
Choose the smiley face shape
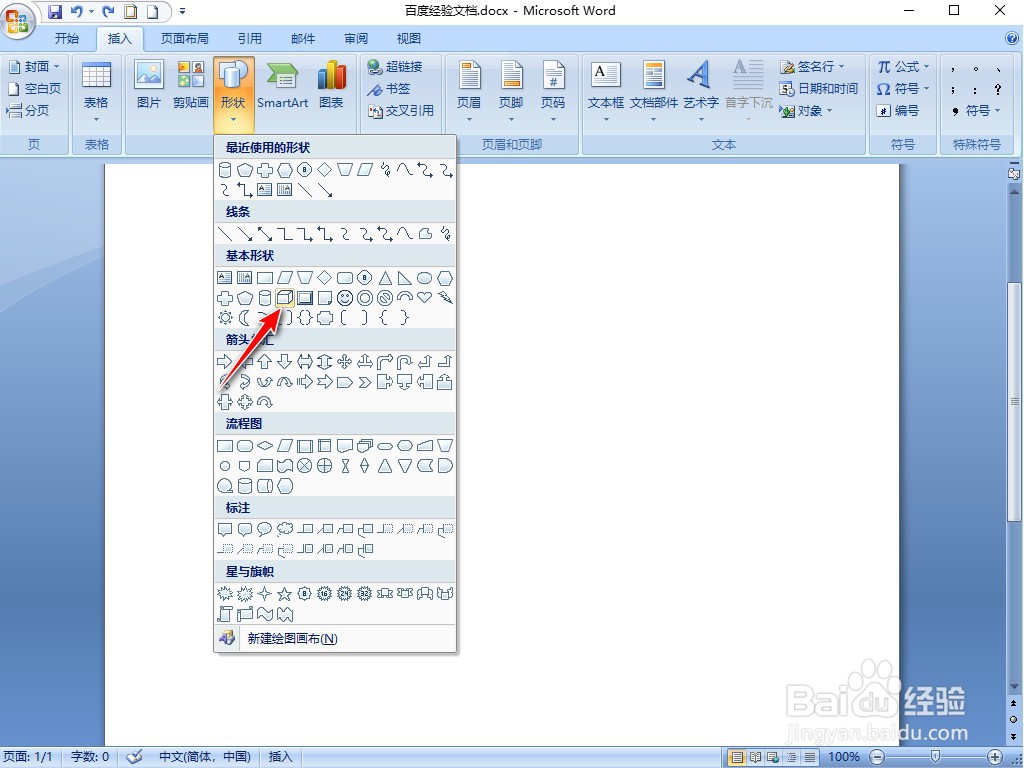[345, 298]
